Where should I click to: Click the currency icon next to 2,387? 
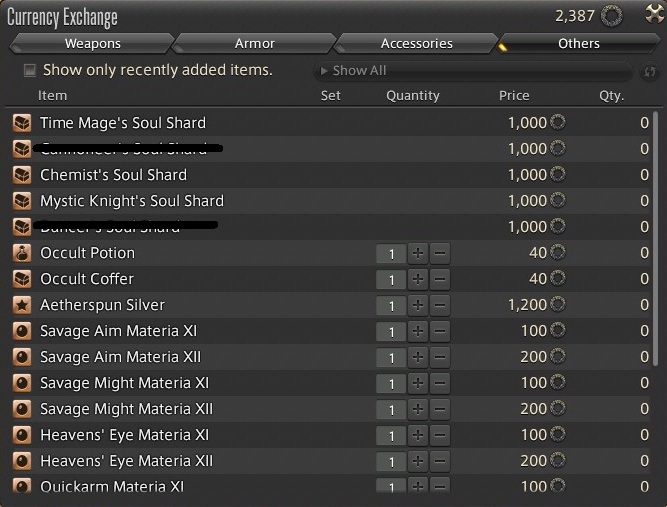click(612, 17)
